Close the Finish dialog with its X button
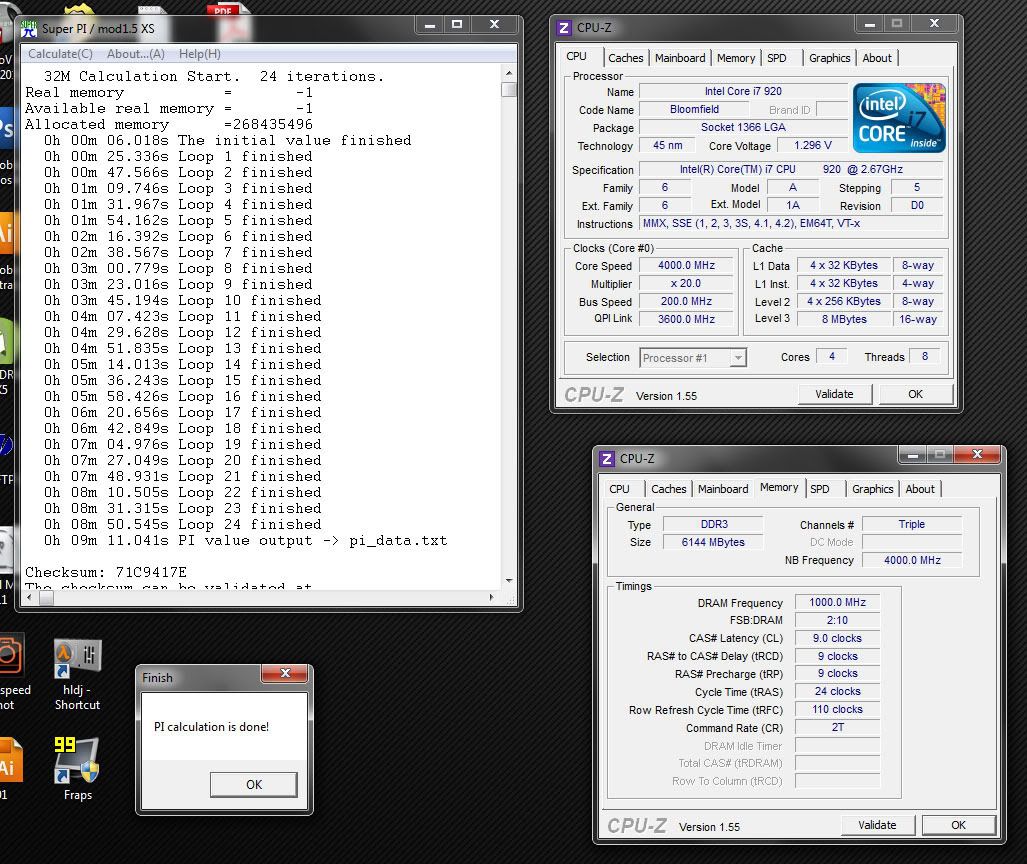 [x=285, y=673]
